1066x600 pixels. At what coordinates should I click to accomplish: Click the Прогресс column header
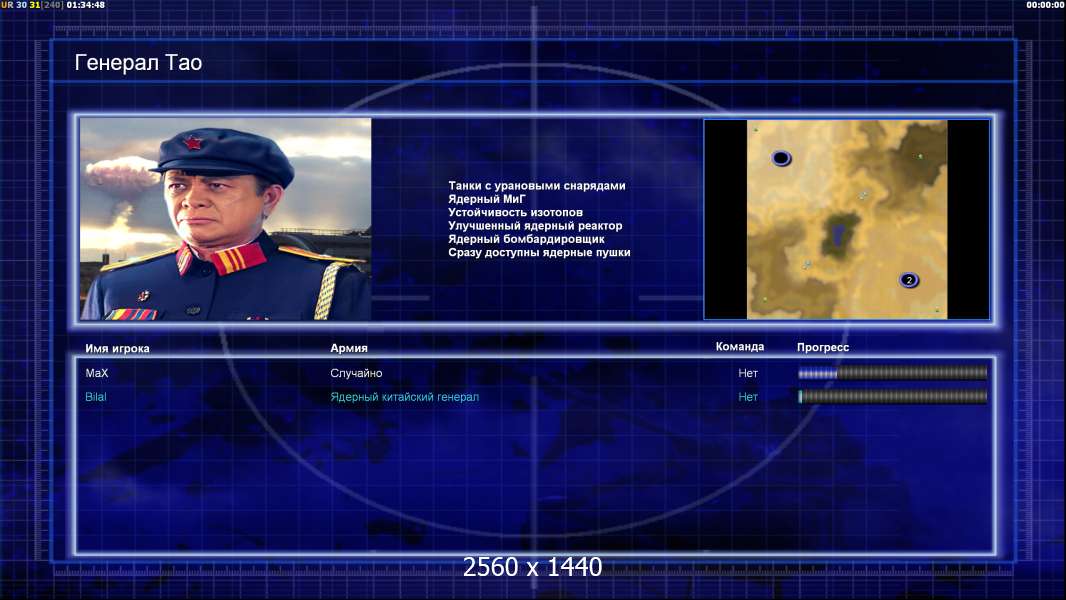pos(823,347)
